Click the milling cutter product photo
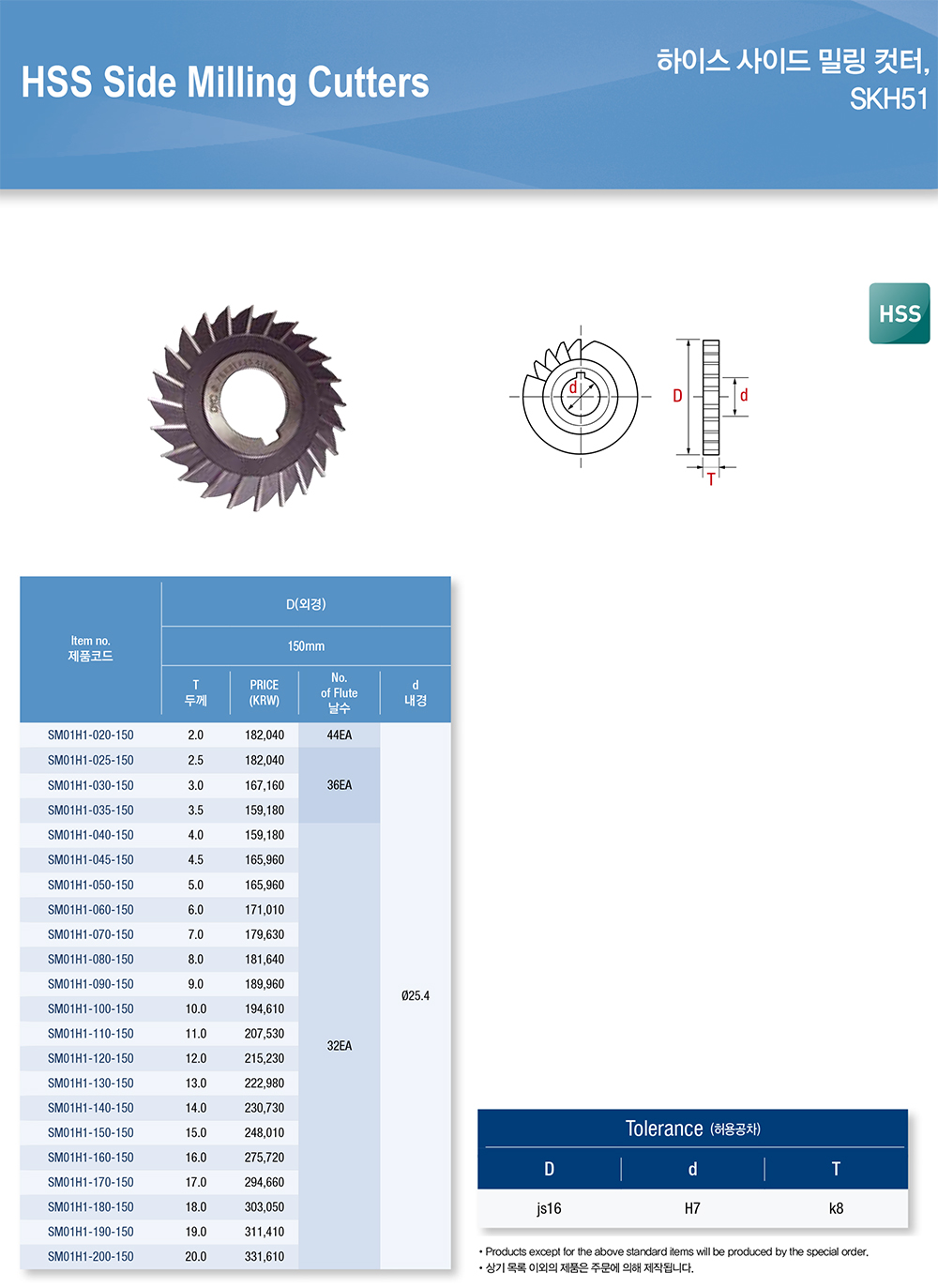Screen dimensions: 938x1288 pyautogui.click(x=248, y=407)
